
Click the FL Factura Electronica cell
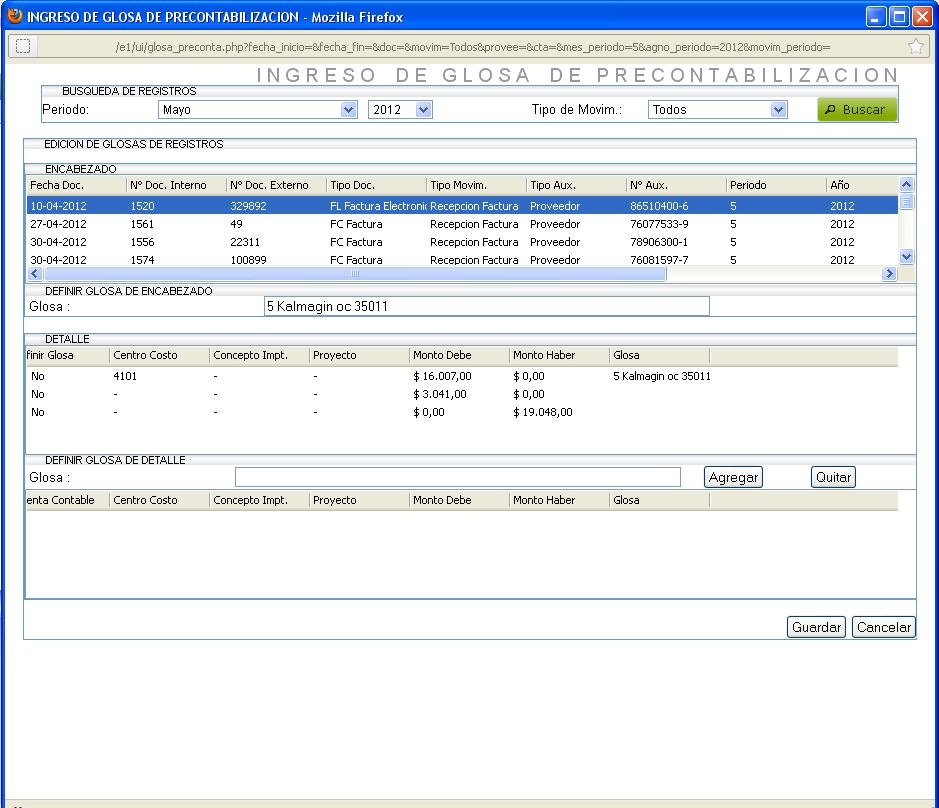(x=378, y=206)
